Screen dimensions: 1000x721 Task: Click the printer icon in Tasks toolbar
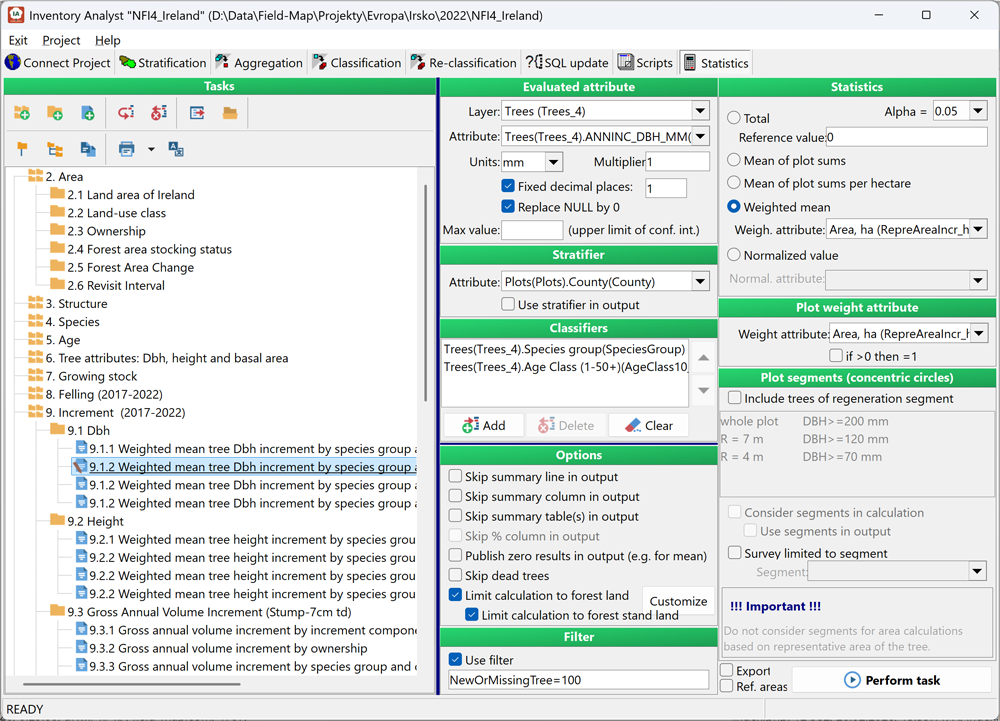pyautogui.click(x=127, y=149)
